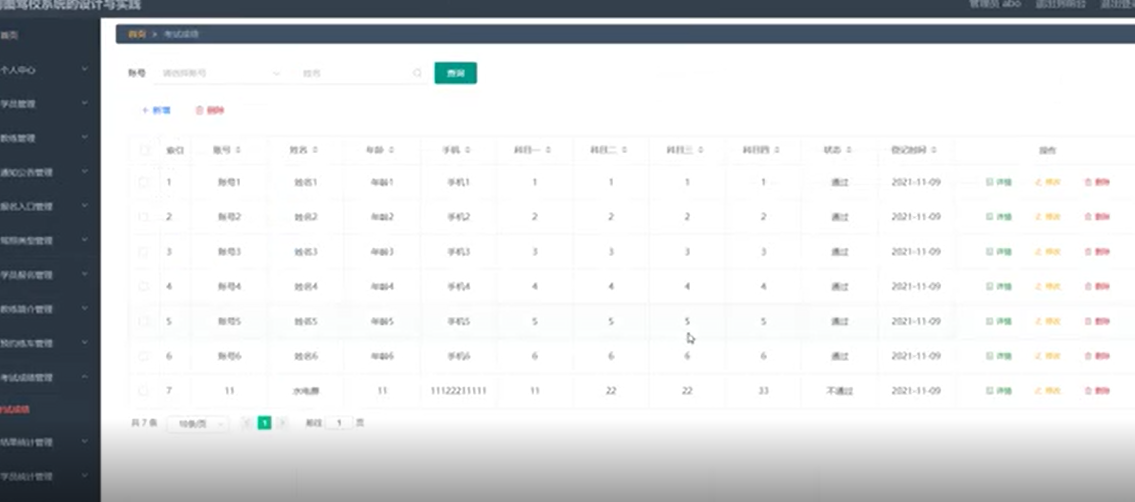Focus the 前往 page jump input

(339, 423)
